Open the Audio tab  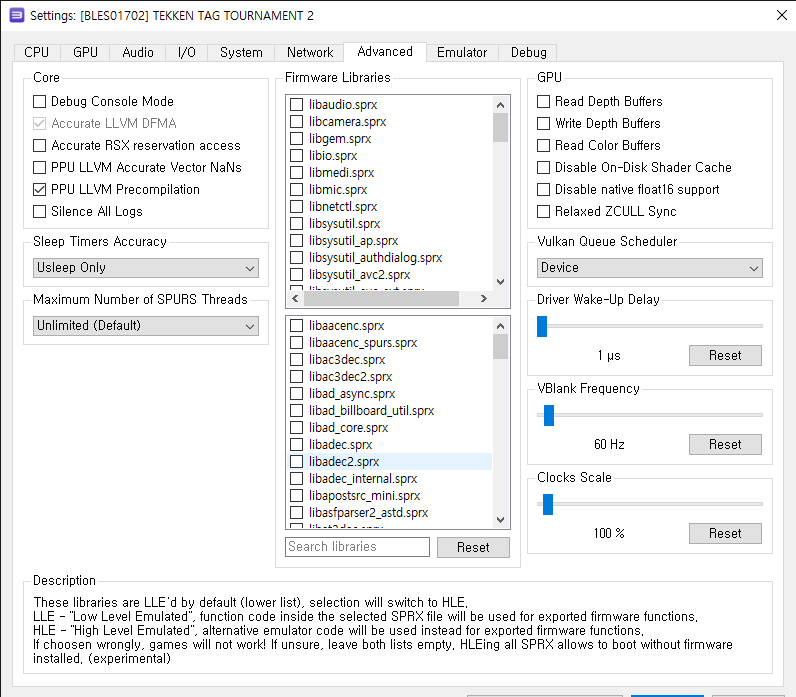138,52
